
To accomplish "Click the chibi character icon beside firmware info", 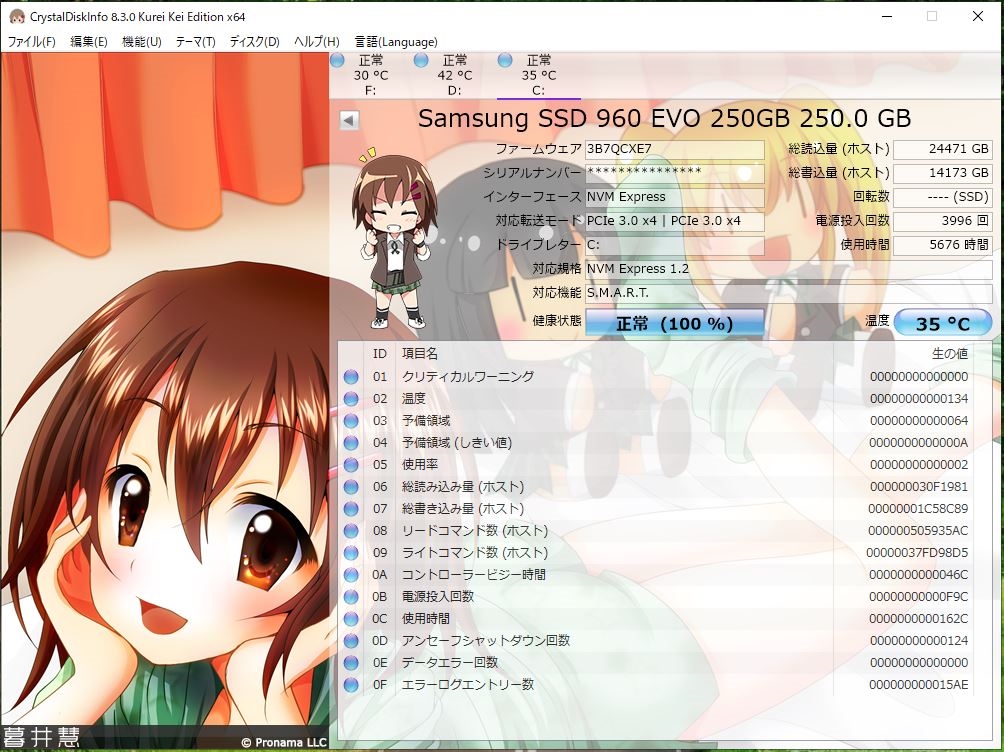I will coord(392,238).
